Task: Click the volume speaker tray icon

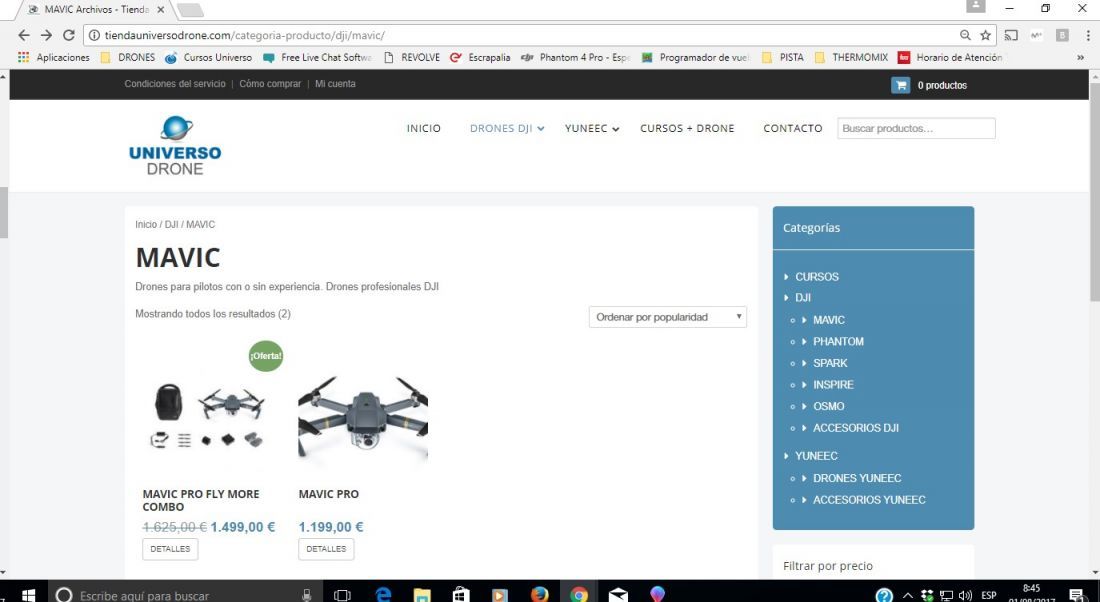Action: 966,595
